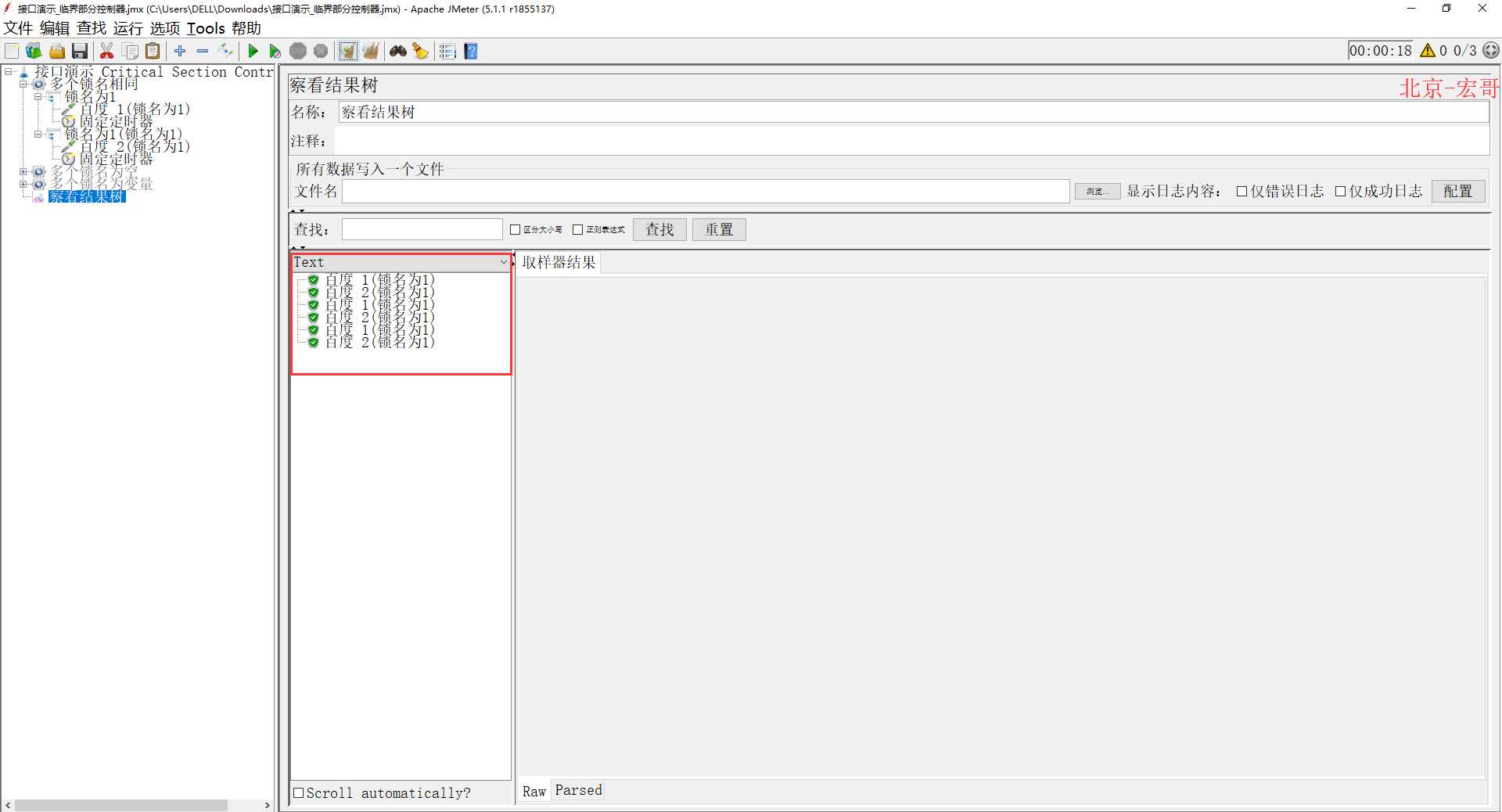Click the horizontal scrollbar of tree panel

tap(121, 805)
